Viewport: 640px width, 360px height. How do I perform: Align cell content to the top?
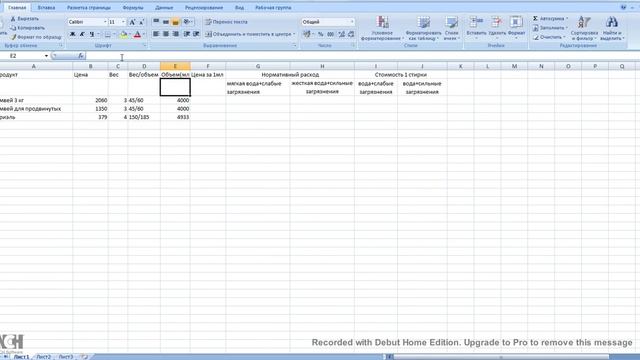click(x=156, y=22)
